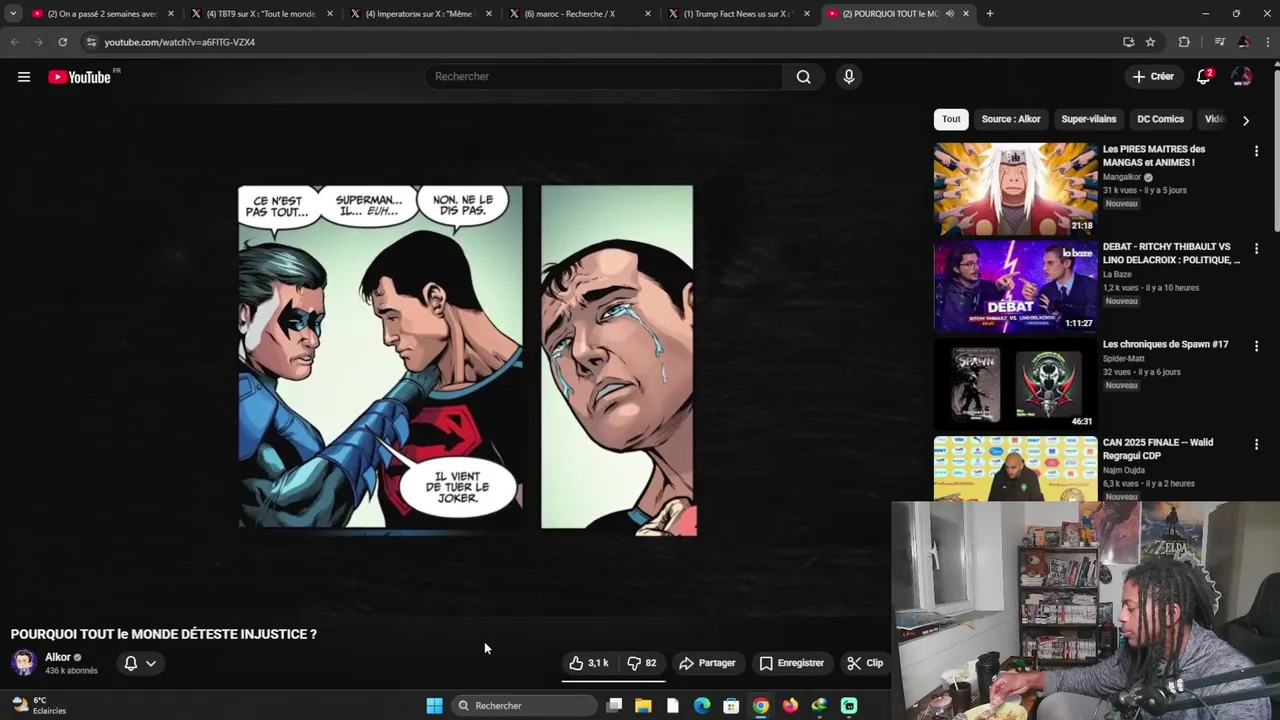This screenshot has height=720, width=1280.
Task: Click the Windows taskbar Rechercher box
Action: point(523,706)
